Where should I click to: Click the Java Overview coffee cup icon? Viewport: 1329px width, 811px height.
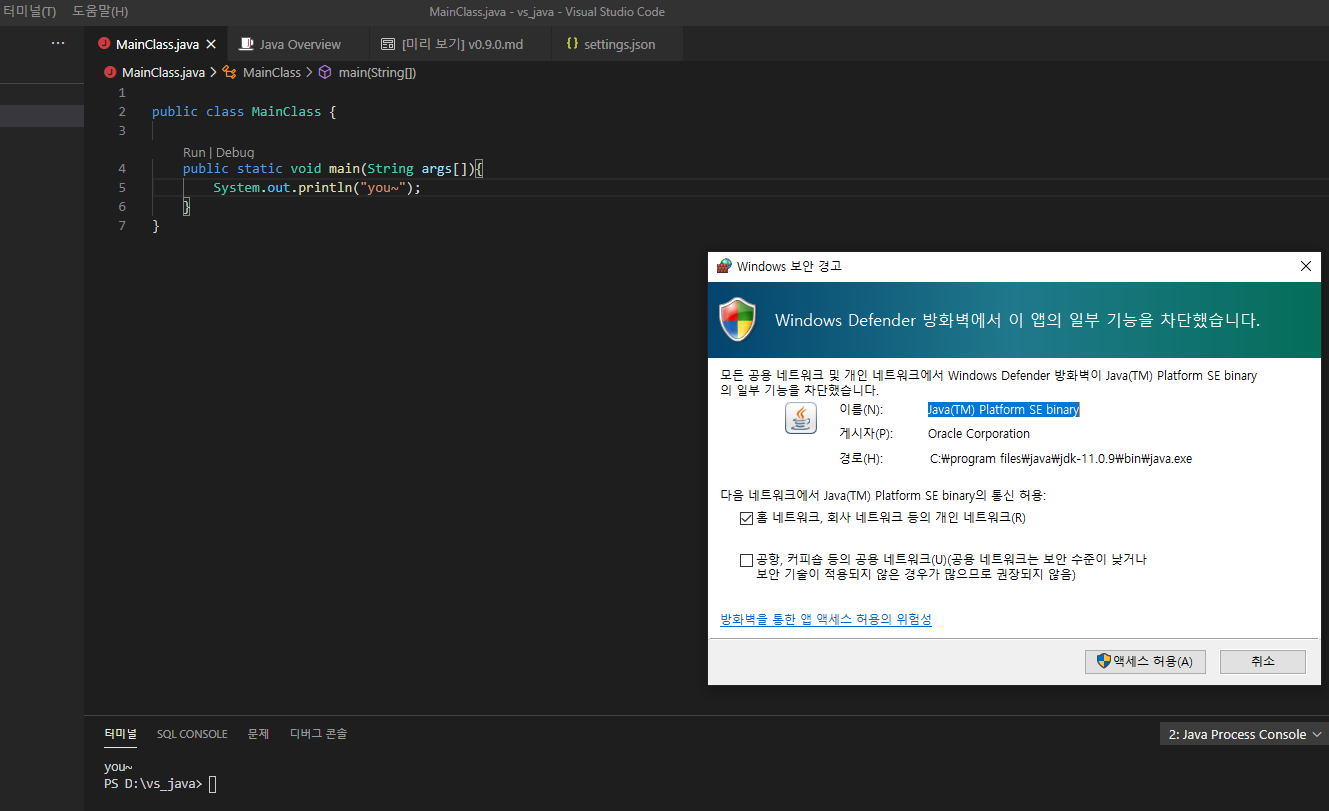[246, 44]
